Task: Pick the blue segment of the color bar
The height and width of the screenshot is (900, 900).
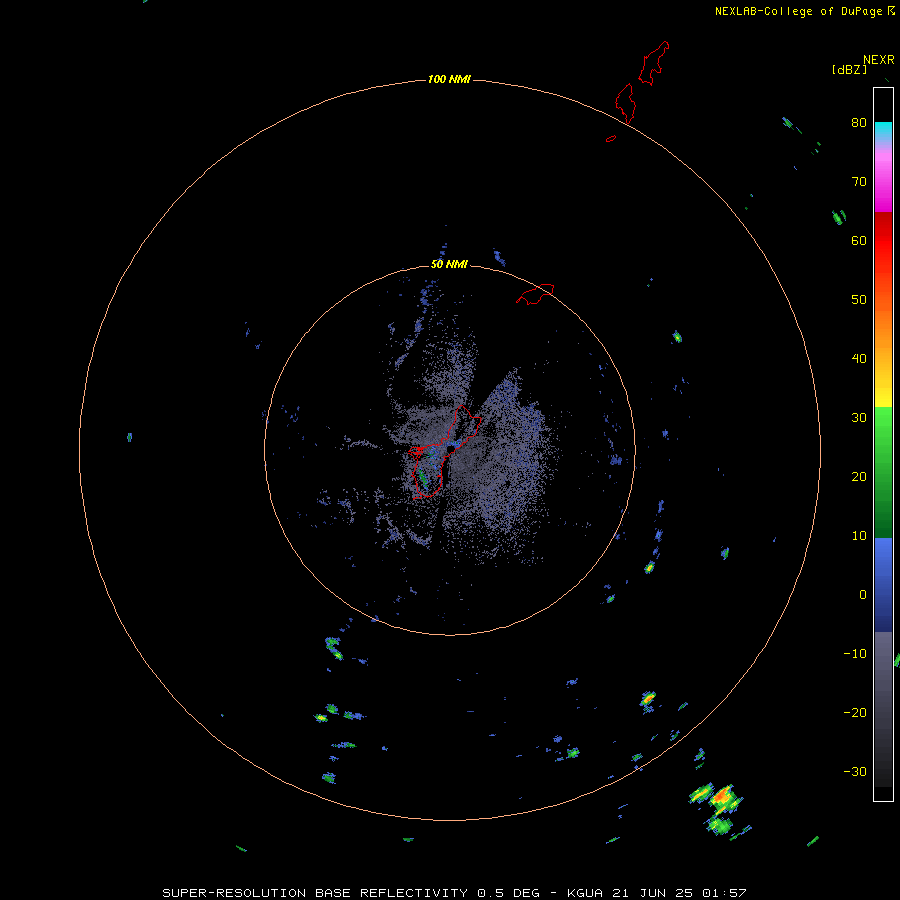Action: [883, 585]
